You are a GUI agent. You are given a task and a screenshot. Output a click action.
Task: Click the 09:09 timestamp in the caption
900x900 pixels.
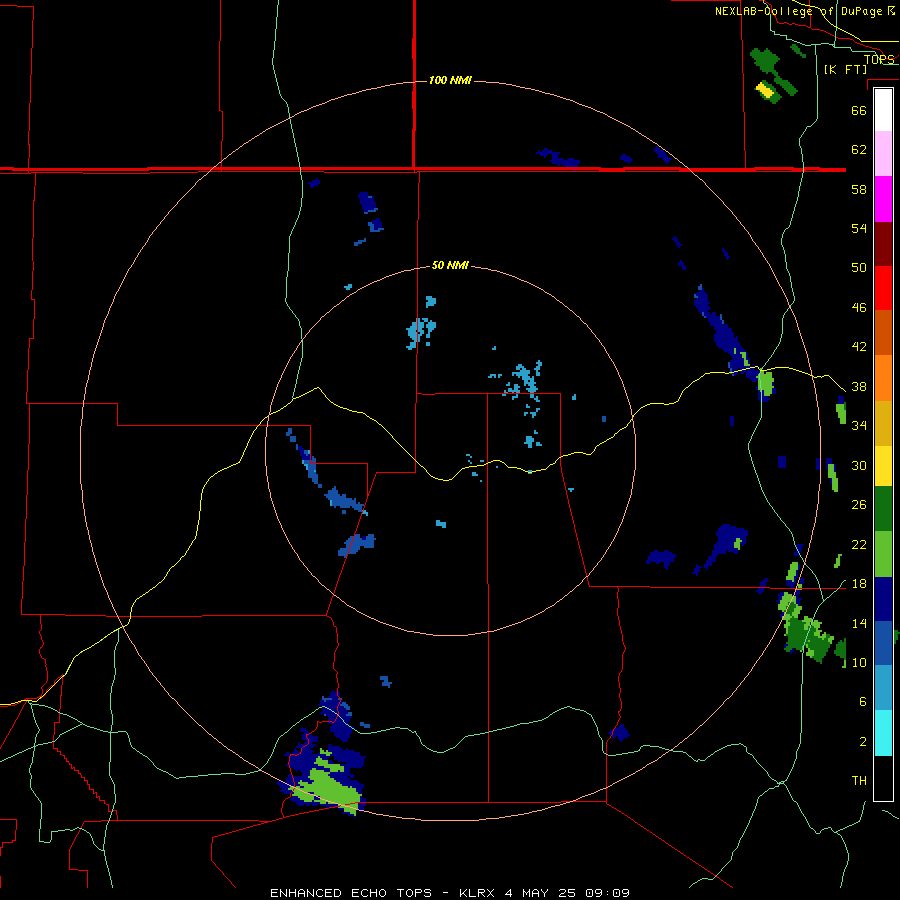(607, 893)
